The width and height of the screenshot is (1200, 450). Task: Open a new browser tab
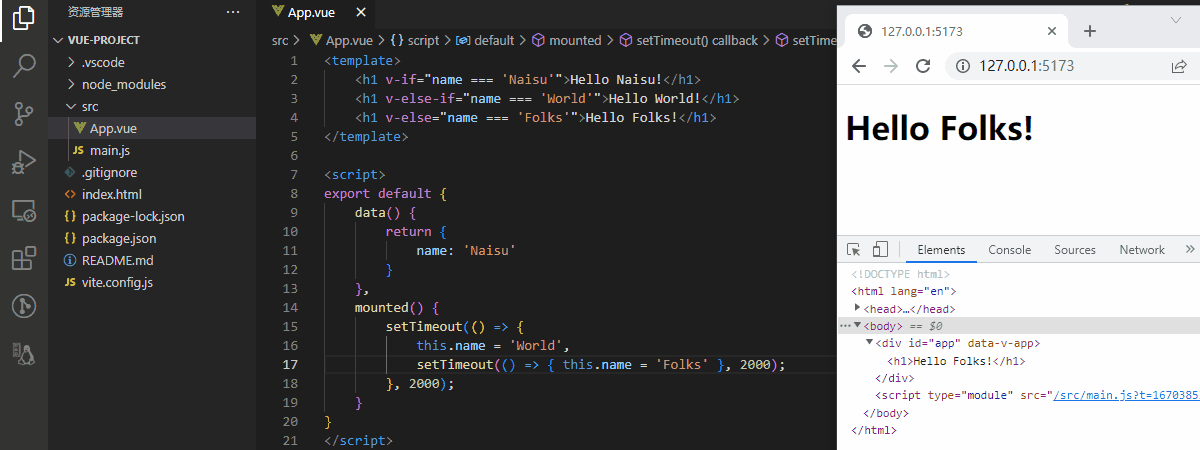point(1090,31)
